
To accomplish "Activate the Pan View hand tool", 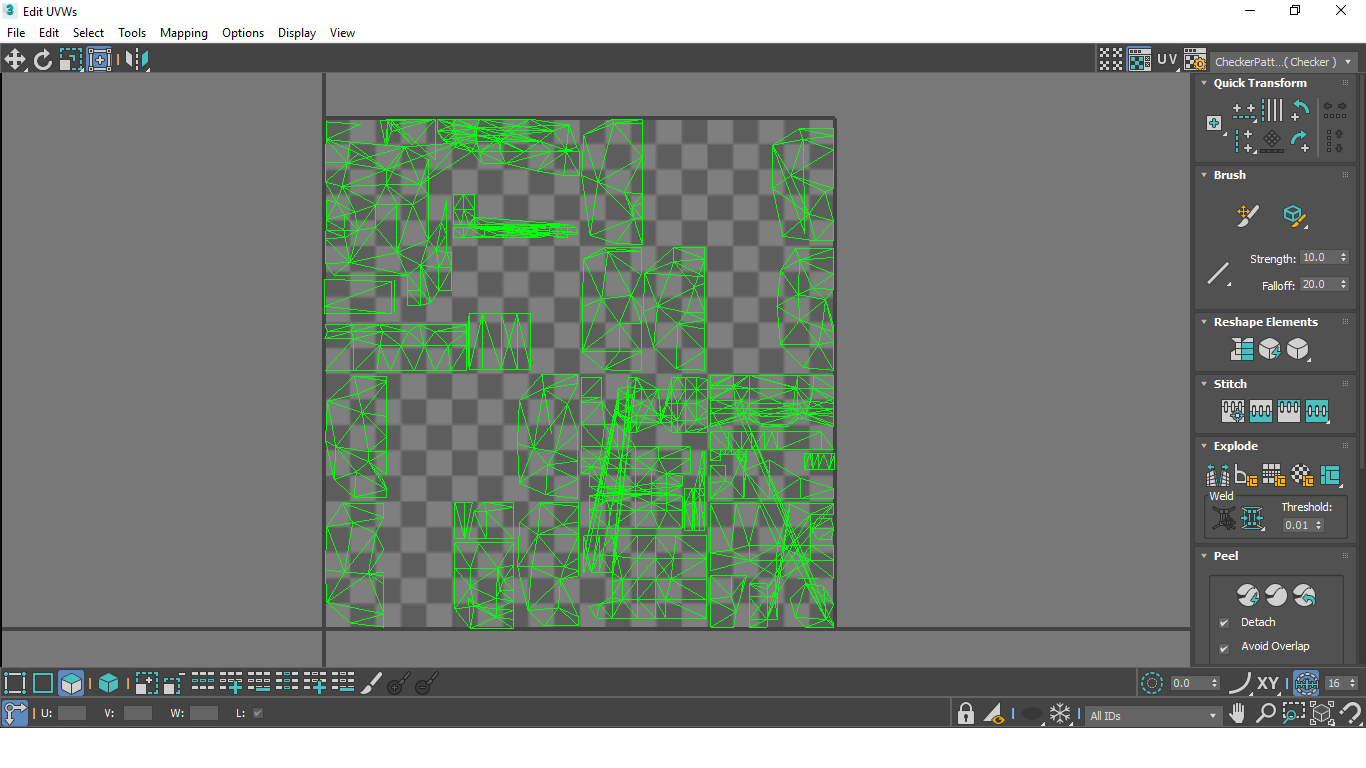I will [1238, 714].
